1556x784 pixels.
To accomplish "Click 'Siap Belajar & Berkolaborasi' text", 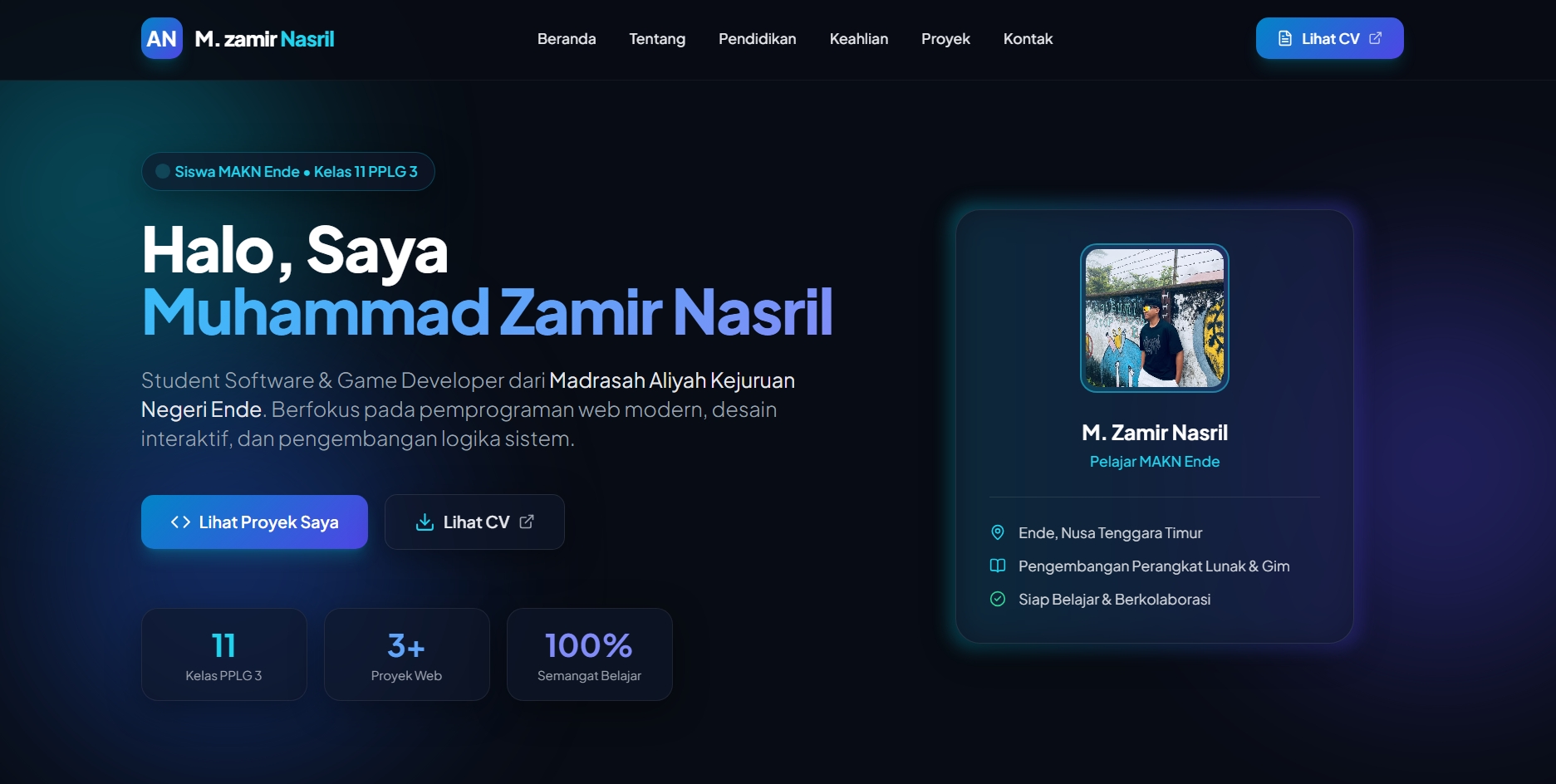I will pos(1114,600).
